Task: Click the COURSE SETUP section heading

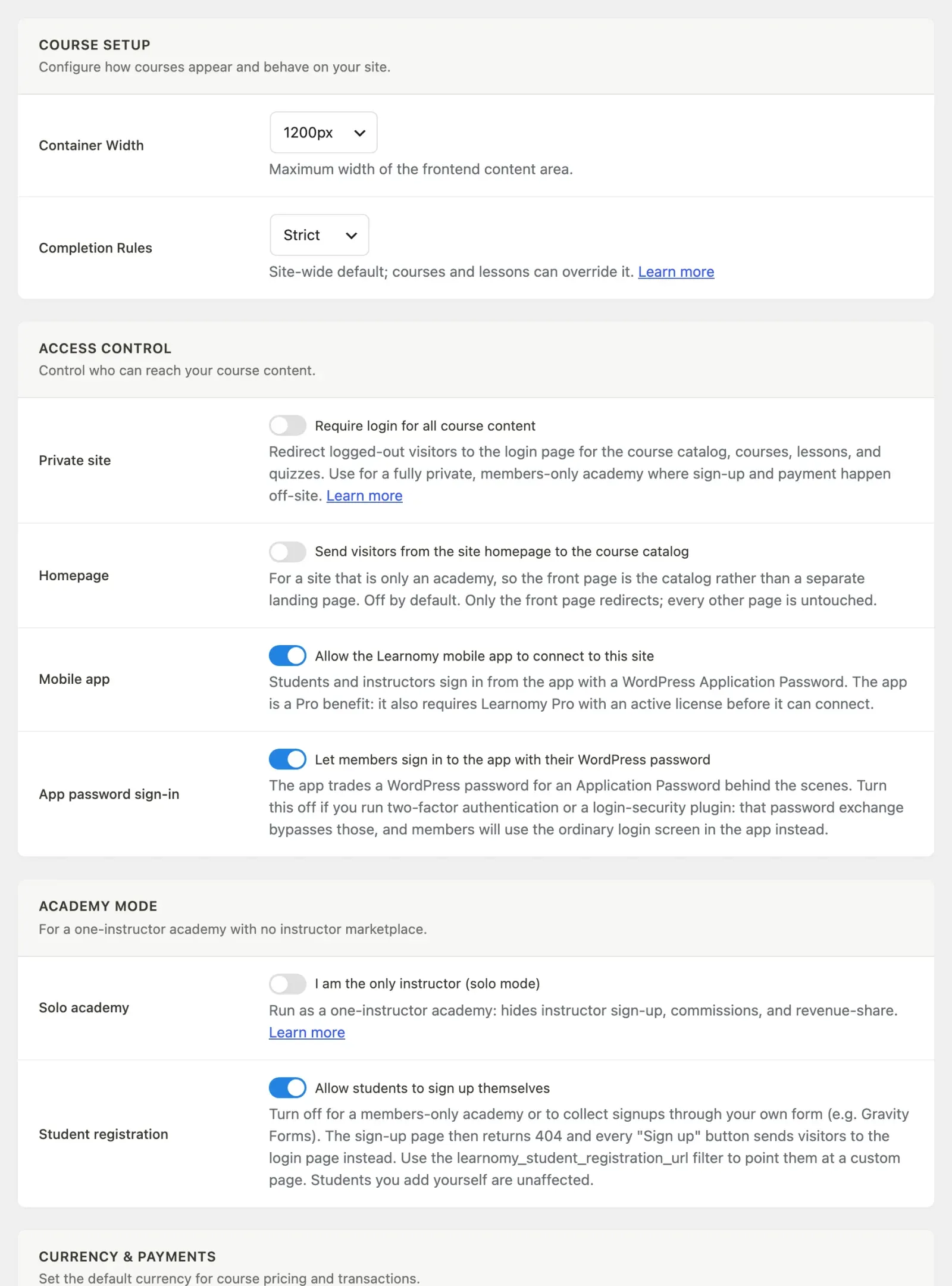Action: pos(95,45)
